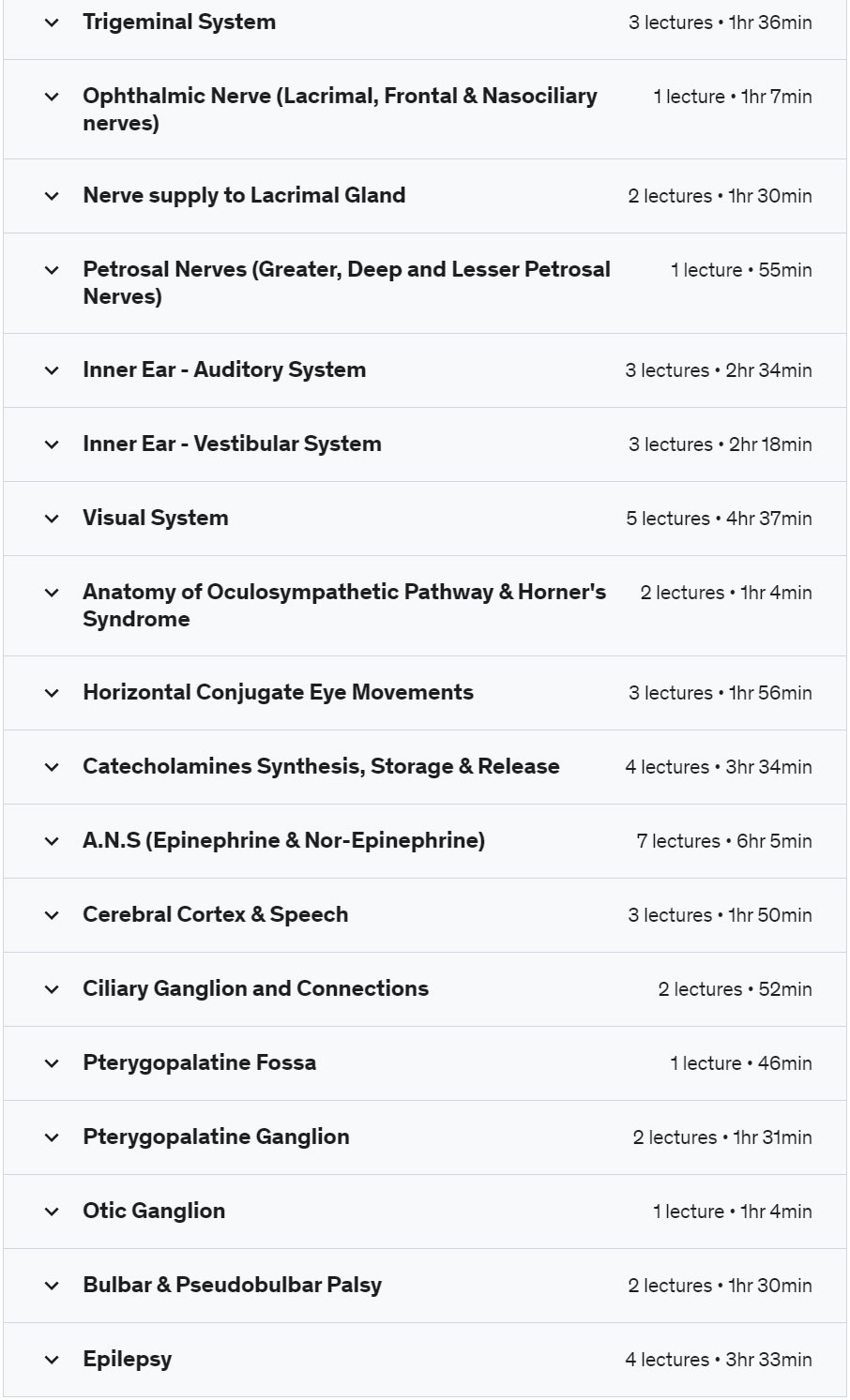850x1400 pixels.
Task: Select the Visual System title
Action: pos(155,519)
